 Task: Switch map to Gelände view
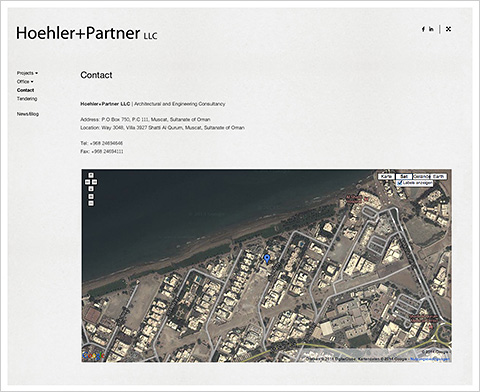[x=422, y=176]
